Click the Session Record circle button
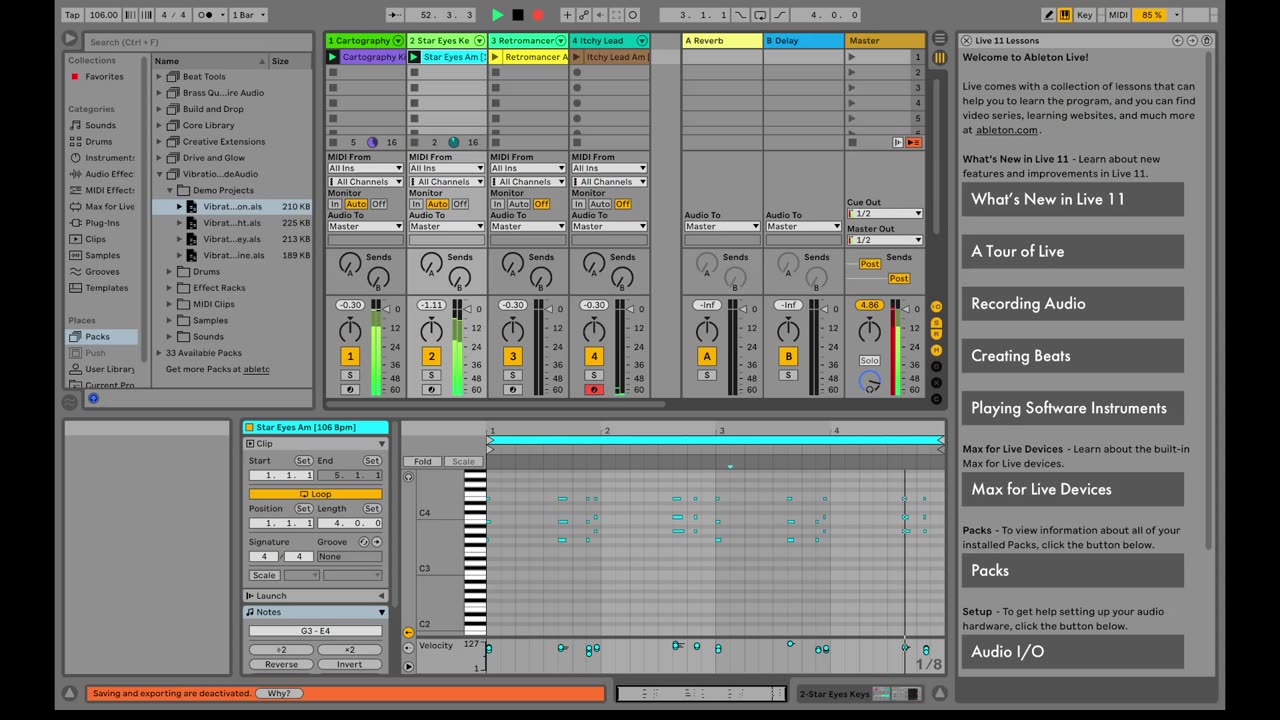Screen dimensions: 1280x720 (633, 15)
